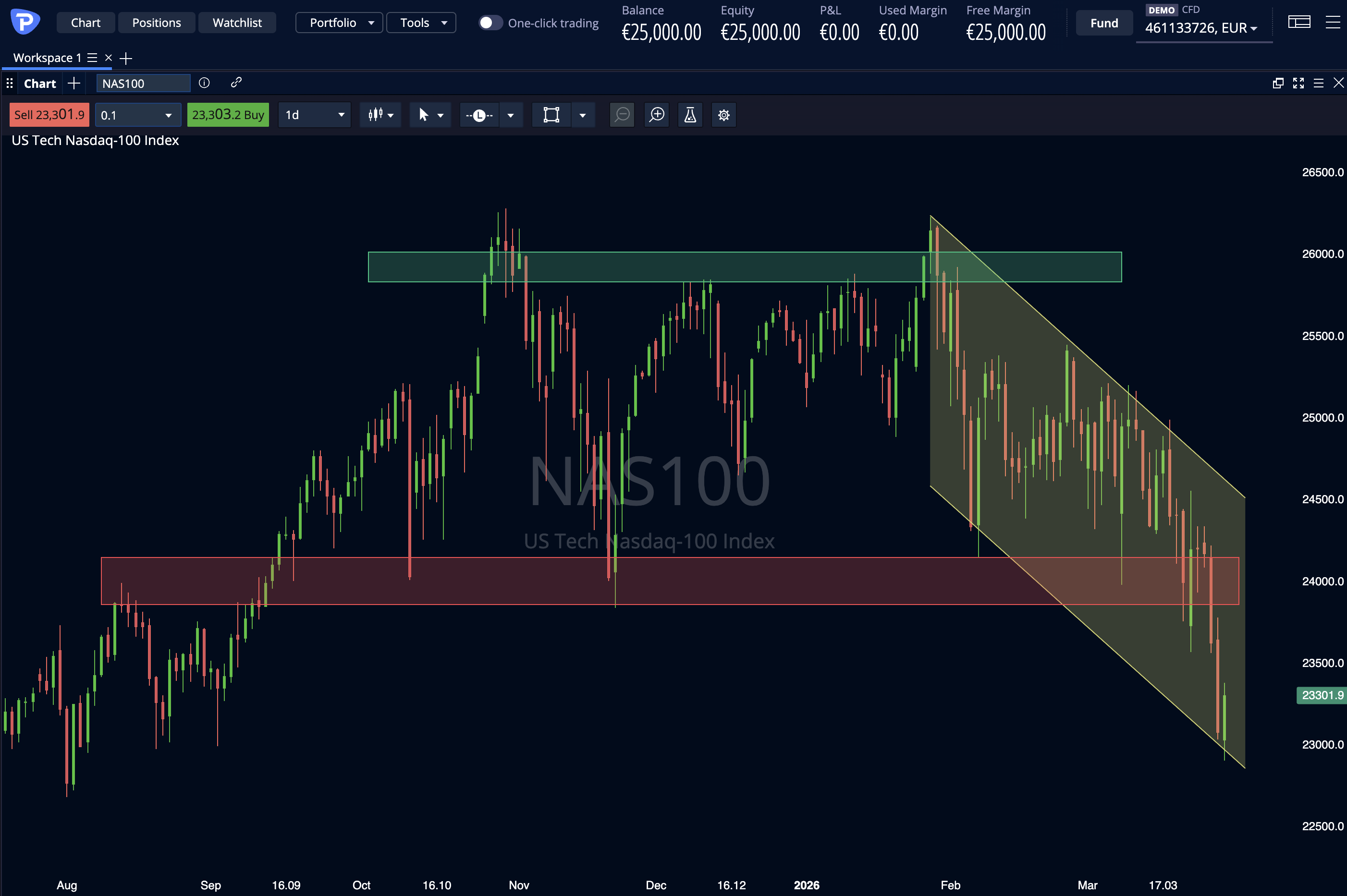Click the duplicate chart icon

click(x=1278, y=83)
